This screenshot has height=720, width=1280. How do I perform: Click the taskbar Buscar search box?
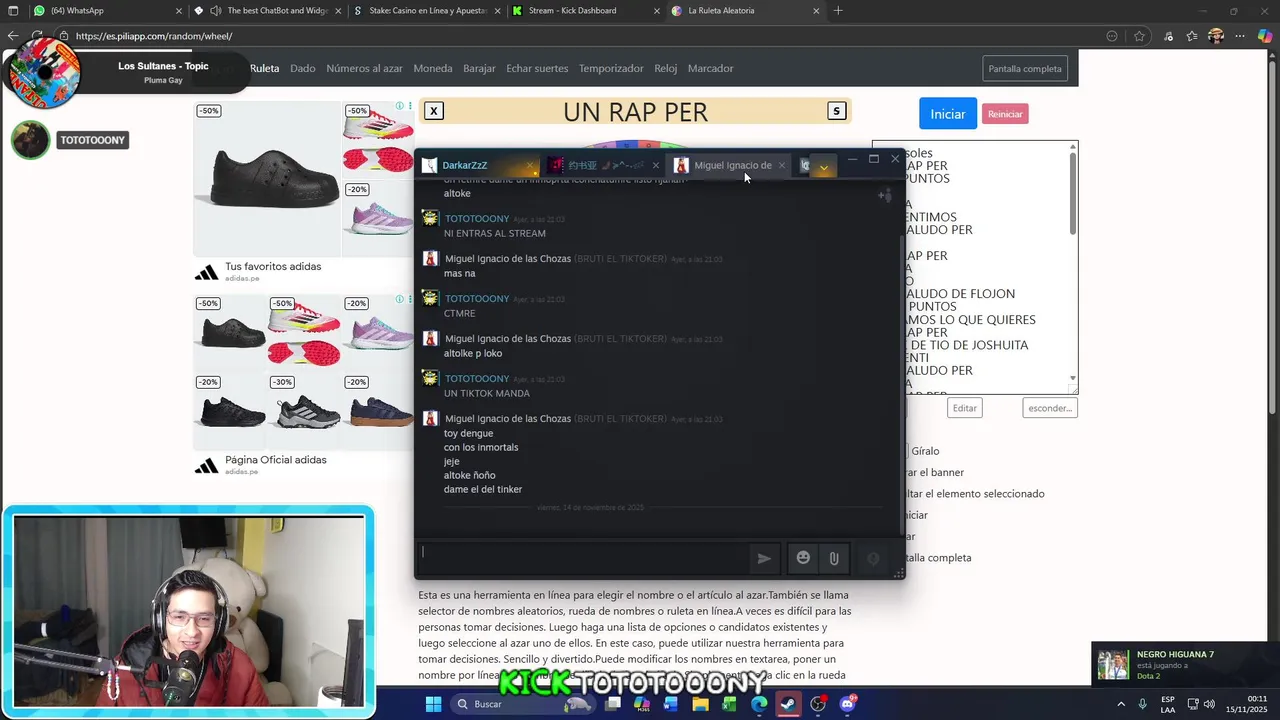coord(523,704)
